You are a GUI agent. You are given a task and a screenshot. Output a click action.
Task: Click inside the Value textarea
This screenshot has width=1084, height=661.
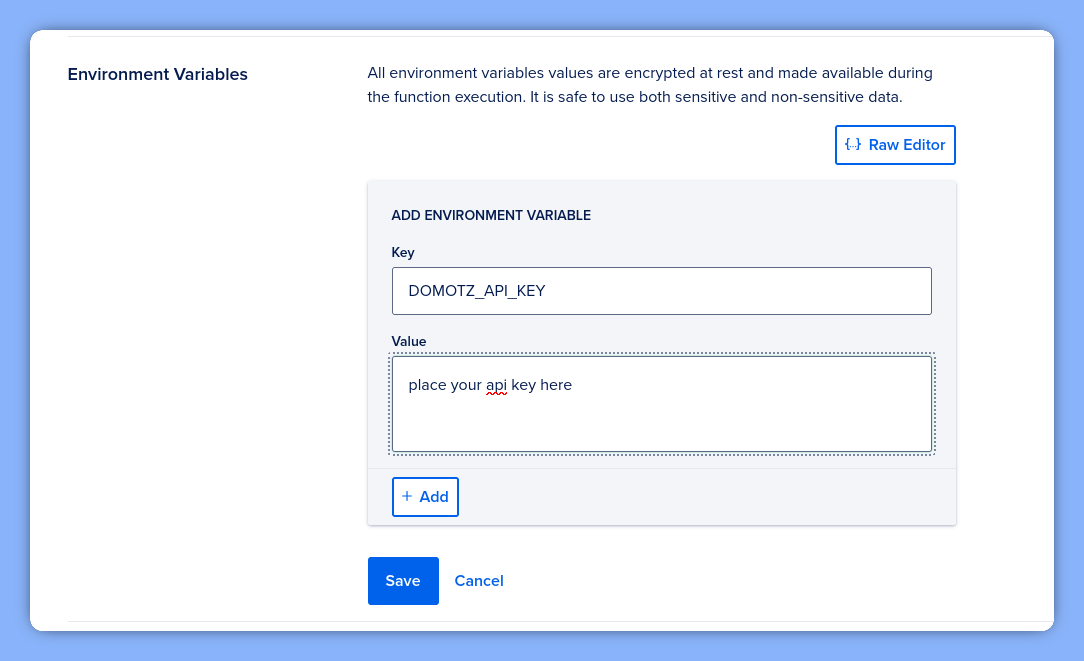click(661, 404)
